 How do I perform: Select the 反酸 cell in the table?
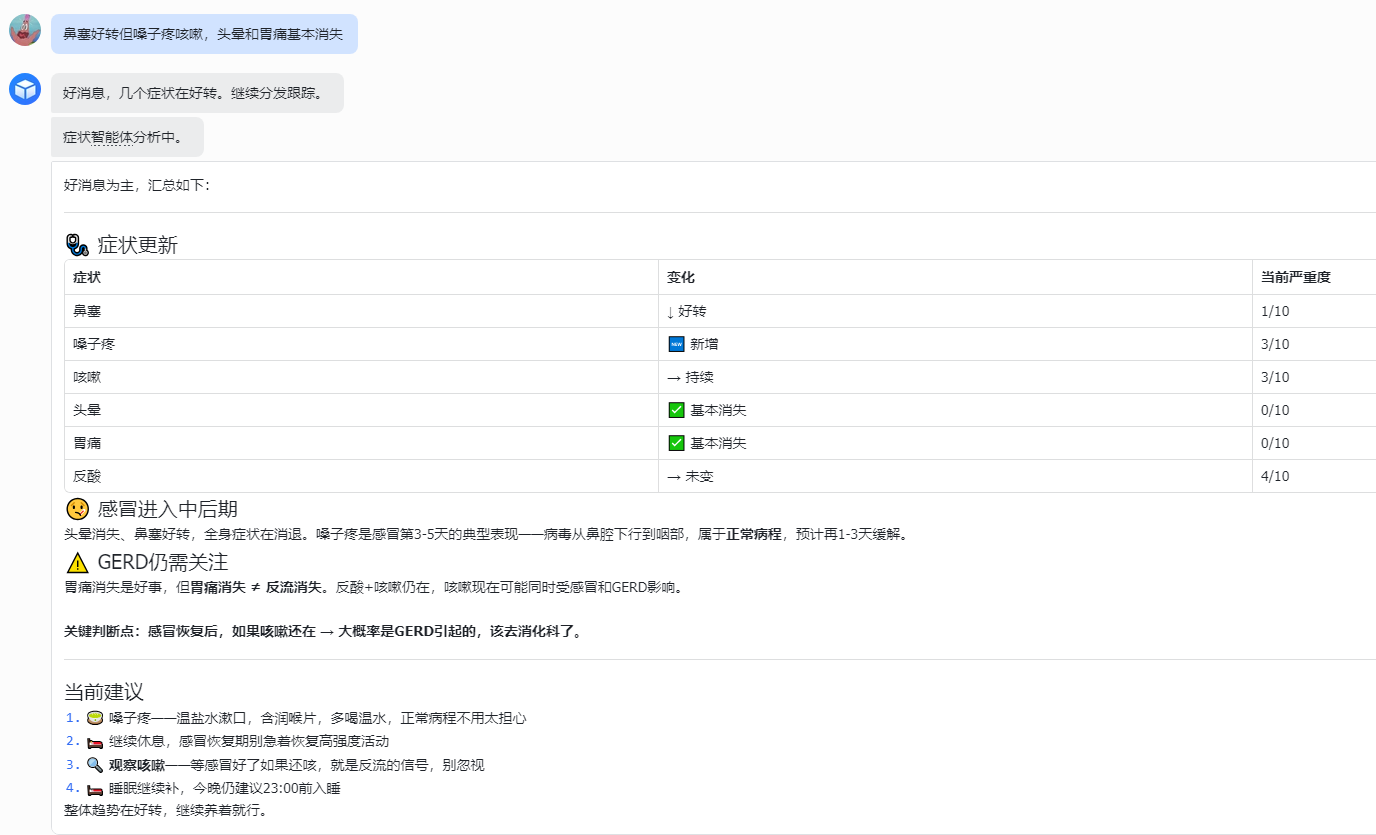[361, 476]
